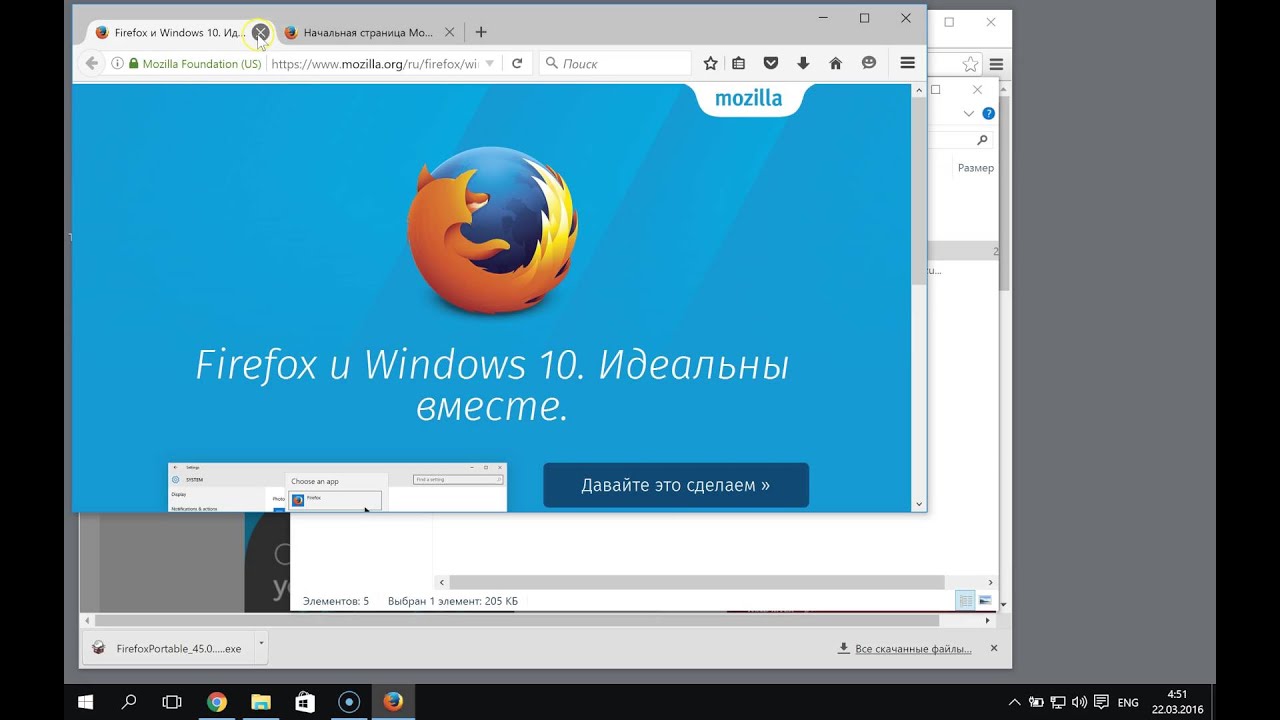The image size is (1280, 720).
Task: Go to Firefox home page icon
Action: coord(836,63)
